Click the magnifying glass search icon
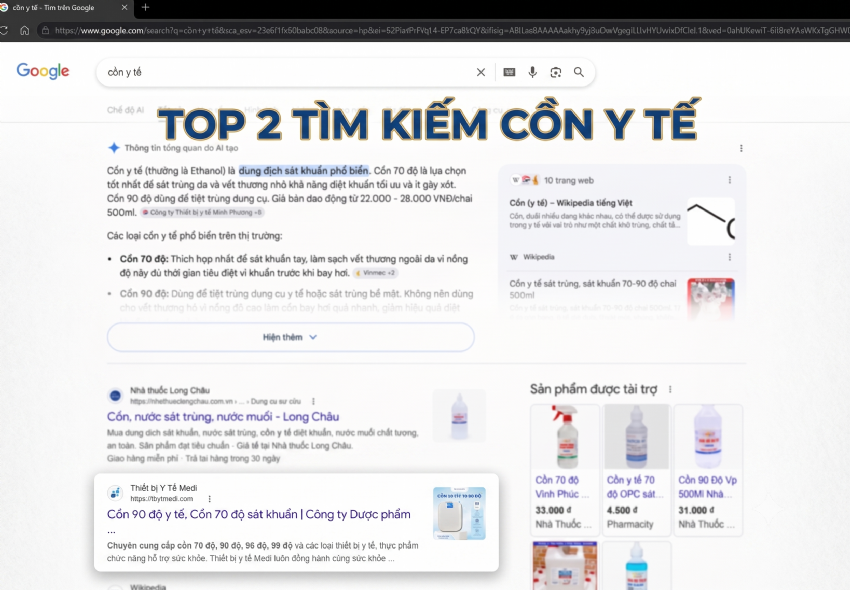850x590 pixels. [x=579, y=72]
